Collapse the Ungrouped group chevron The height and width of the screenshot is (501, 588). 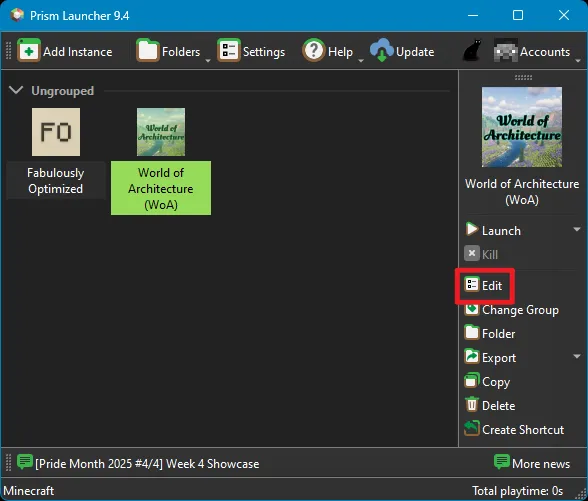tap(16, 90)
